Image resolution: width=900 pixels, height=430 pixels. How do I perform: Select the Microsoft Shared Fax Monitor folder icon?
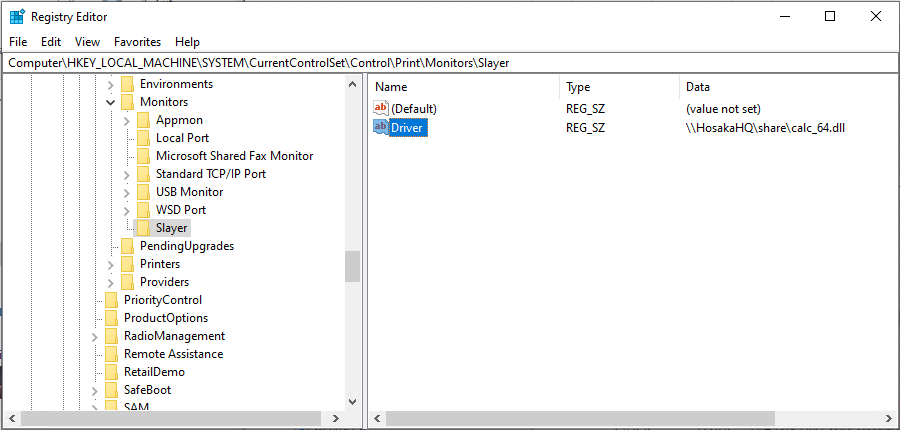(143, 156)
